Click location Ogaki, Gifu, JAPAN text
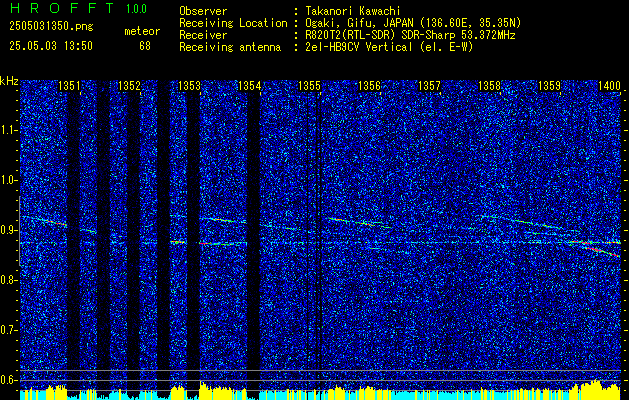 [412, 23]
